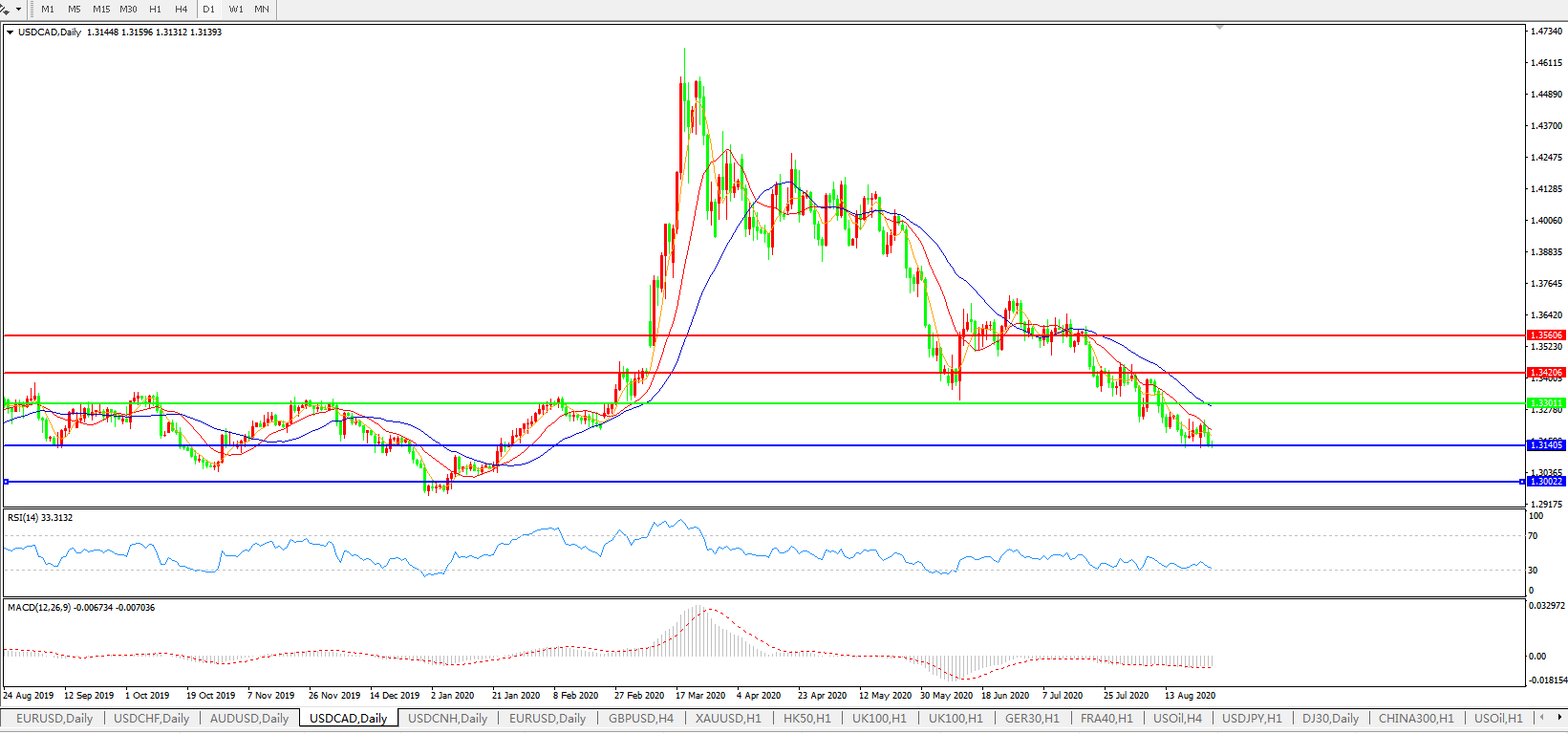Open the toolbar dropdown arrow beside M1

18,9
